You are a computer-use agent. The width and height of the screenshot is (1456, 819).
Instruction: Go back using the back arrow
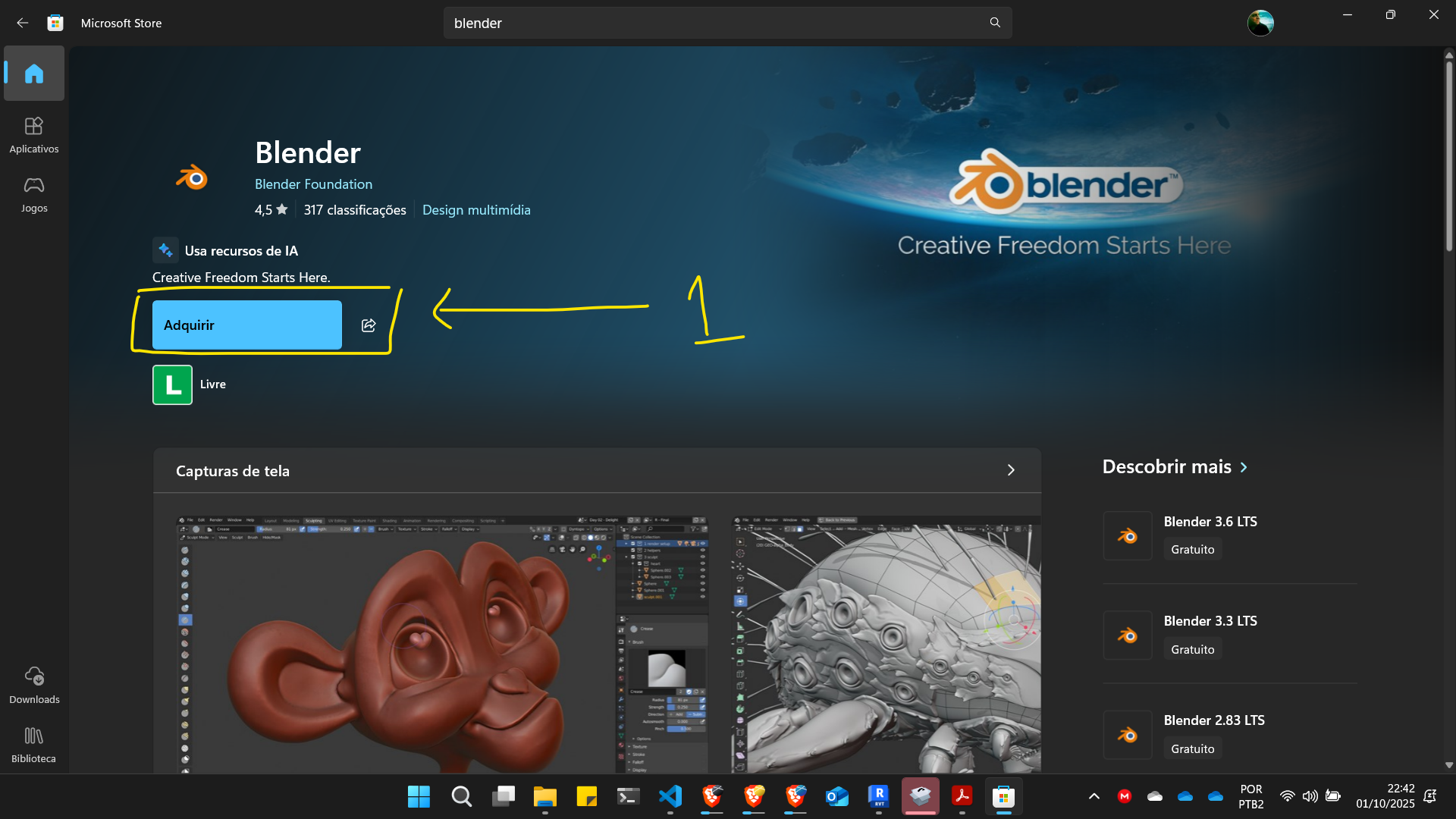(x=23, y=23)
